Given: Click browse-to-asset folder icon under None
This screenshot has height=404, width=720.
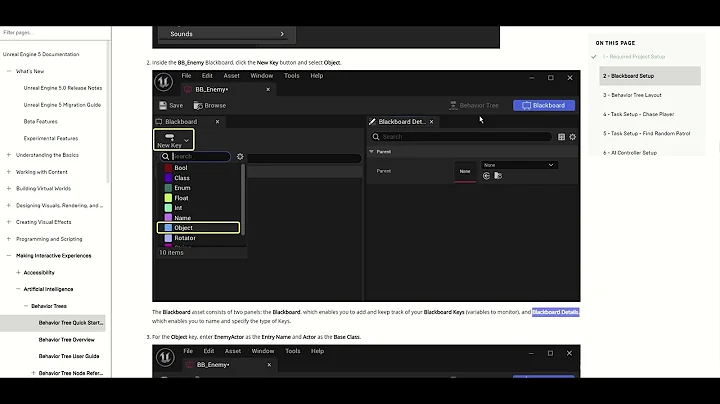Looking at the screenshot, I should point(498,176).
